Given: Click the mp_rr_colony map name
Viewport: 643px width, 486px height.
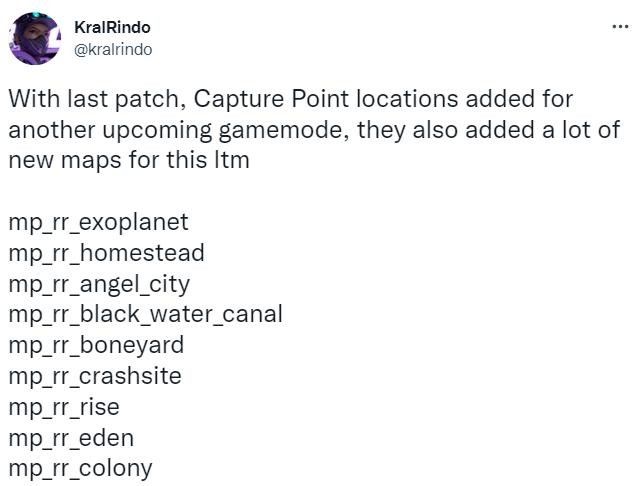Looking at the screenshot, I should [x=80, y=468].
